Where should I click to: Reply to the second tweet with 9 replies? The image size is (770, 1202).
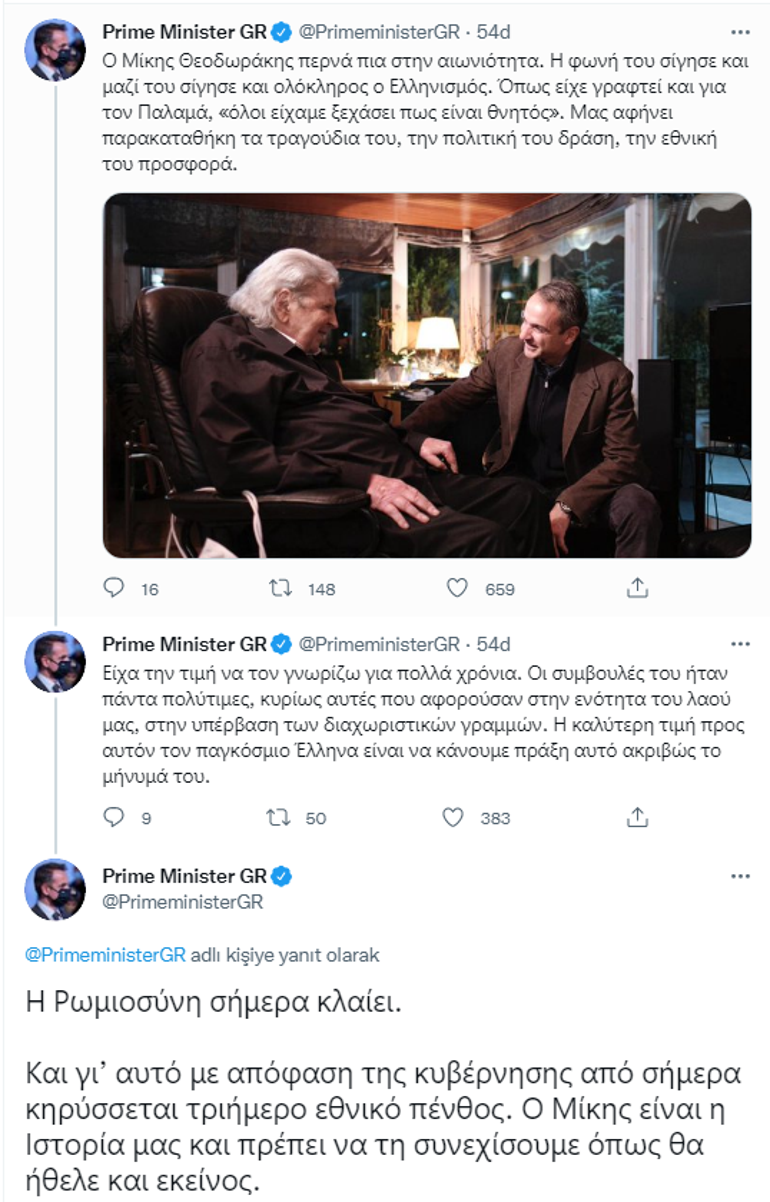[x=115, y=817]
